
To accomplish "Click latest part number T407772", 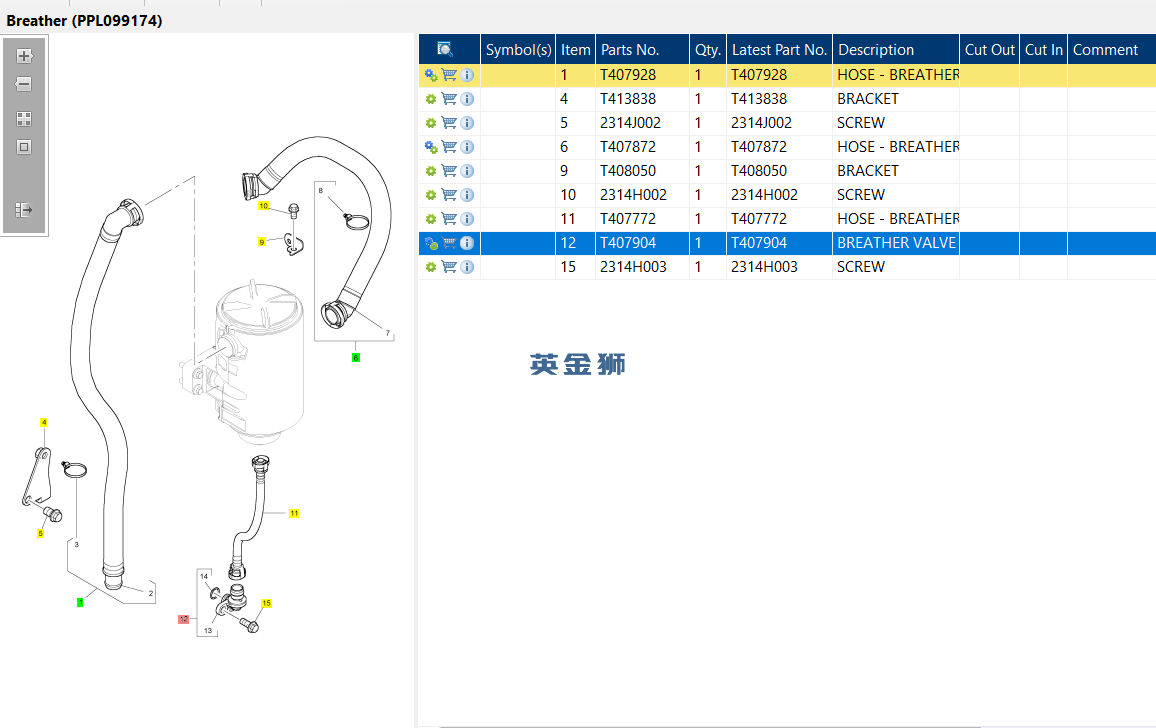I will (x=779, y=219).
